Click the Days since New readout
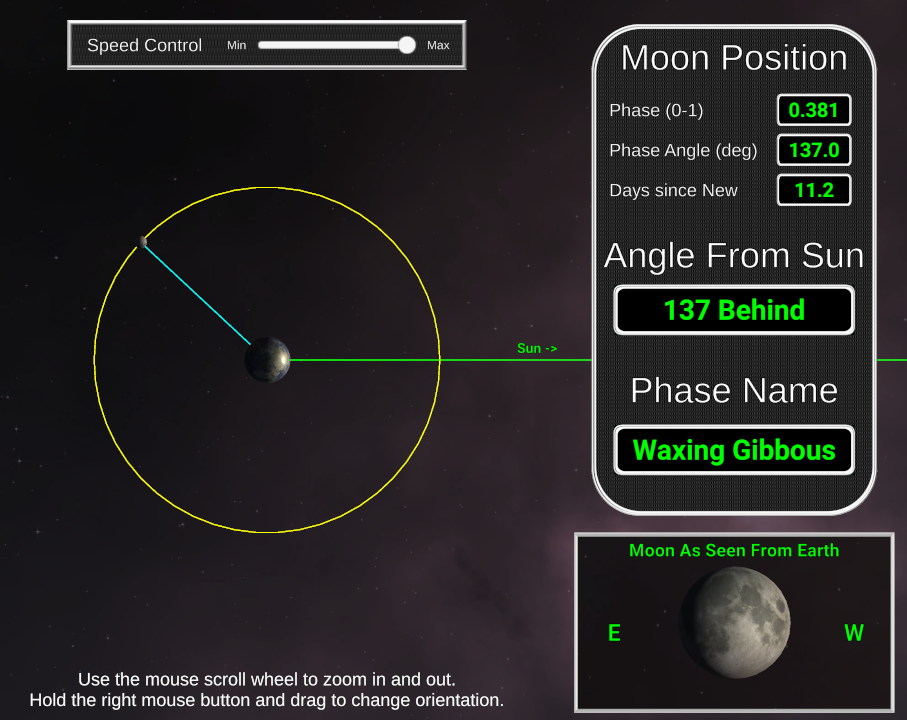The image size is (907, 720). point(813,190)
